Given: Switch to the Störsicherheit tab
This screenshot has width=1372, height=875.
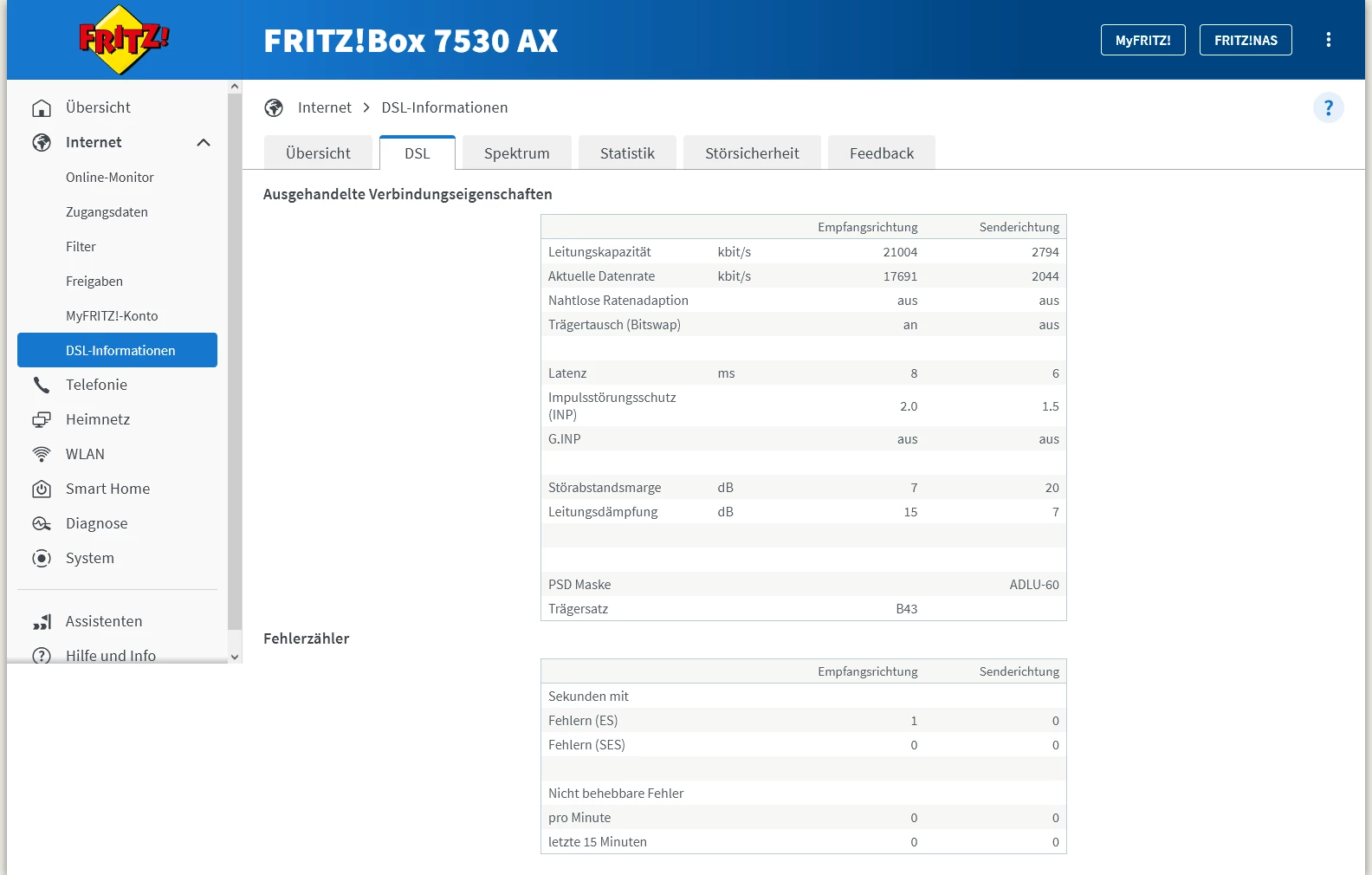Looking at the screenshot, I should coord(752,152).
